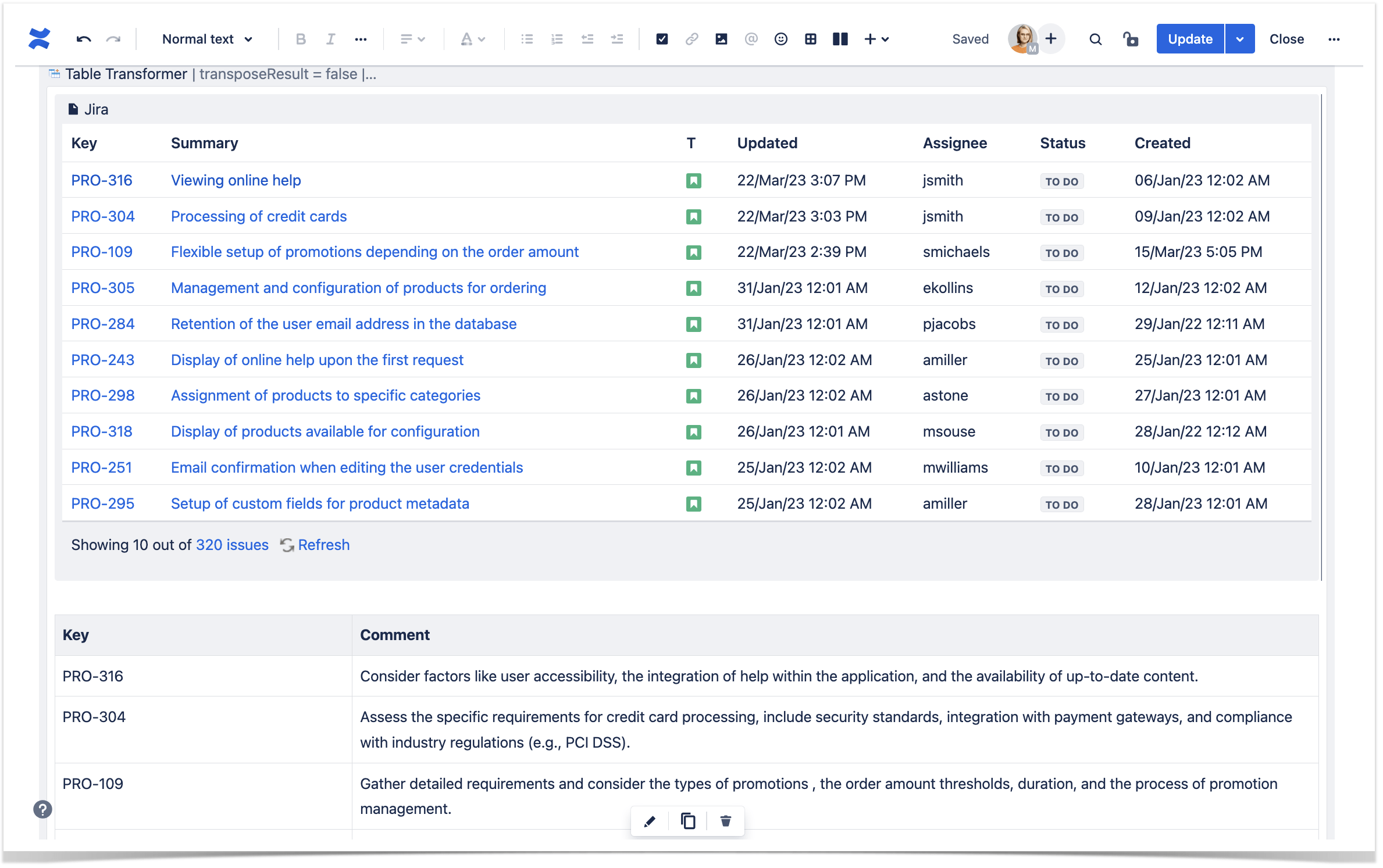Insert a table with the table icon

811,39
